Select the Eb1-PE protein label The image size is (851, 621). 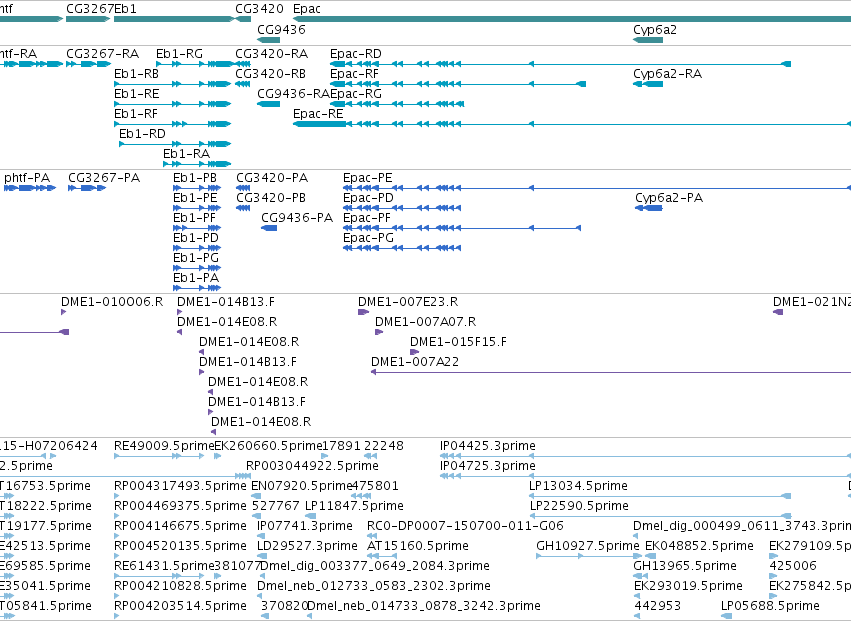click(195, 198)
